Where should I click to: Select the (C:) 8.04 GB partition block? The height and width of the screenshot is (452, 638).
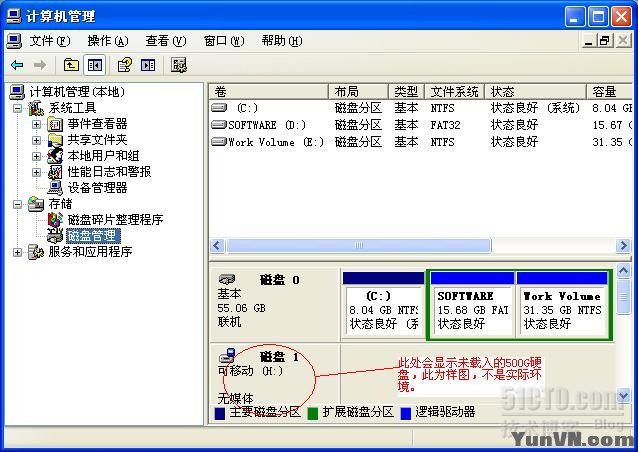[x=383, y=305]
